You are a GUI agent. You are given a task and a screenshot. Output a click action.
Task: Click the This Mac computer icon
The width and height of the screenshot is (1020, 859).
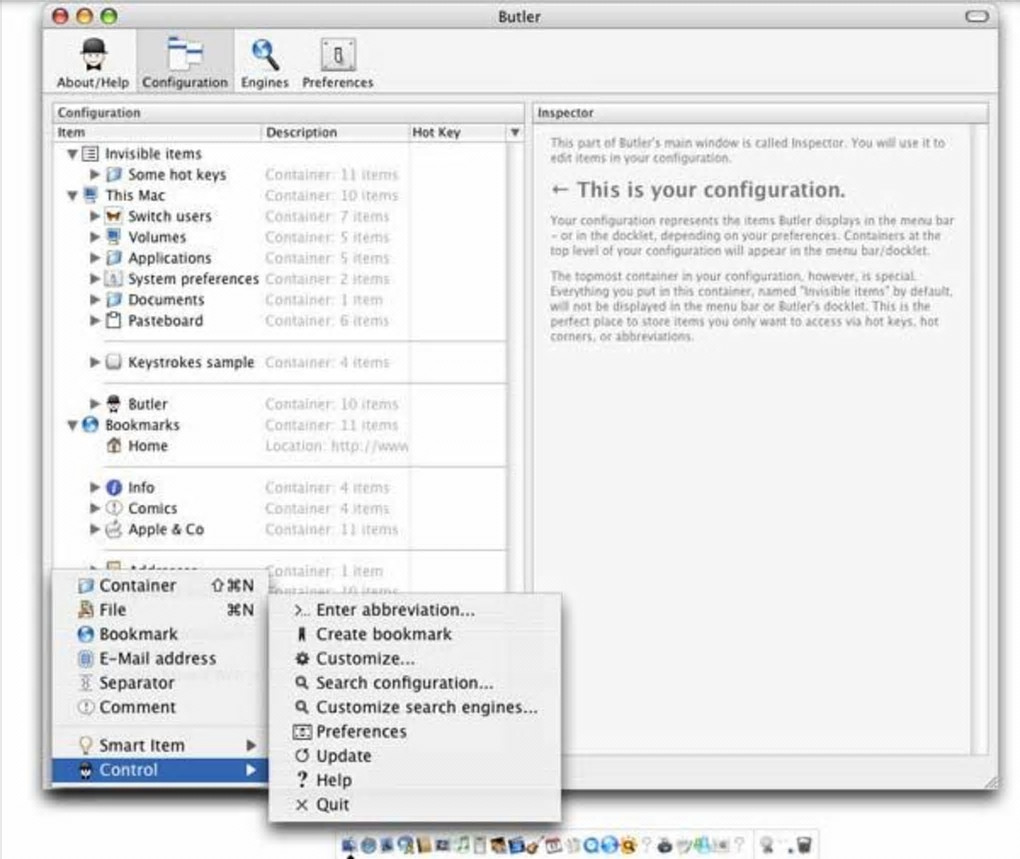[x=91, y=195]
